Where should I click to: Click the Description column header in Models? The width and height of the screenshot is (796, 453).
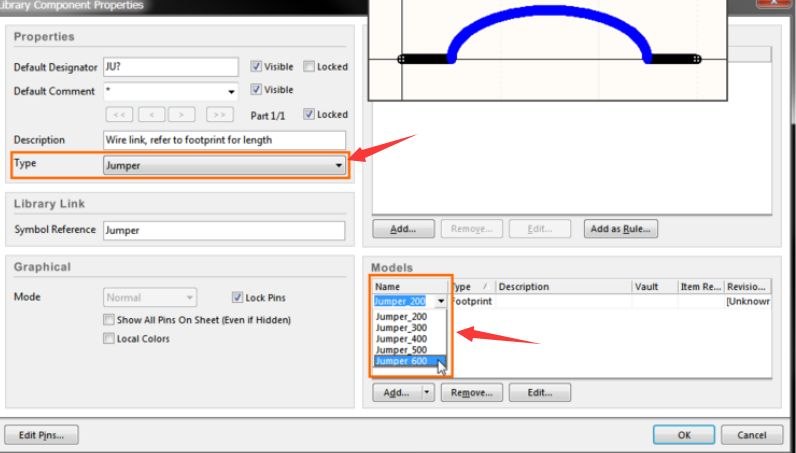click(563, 286)
